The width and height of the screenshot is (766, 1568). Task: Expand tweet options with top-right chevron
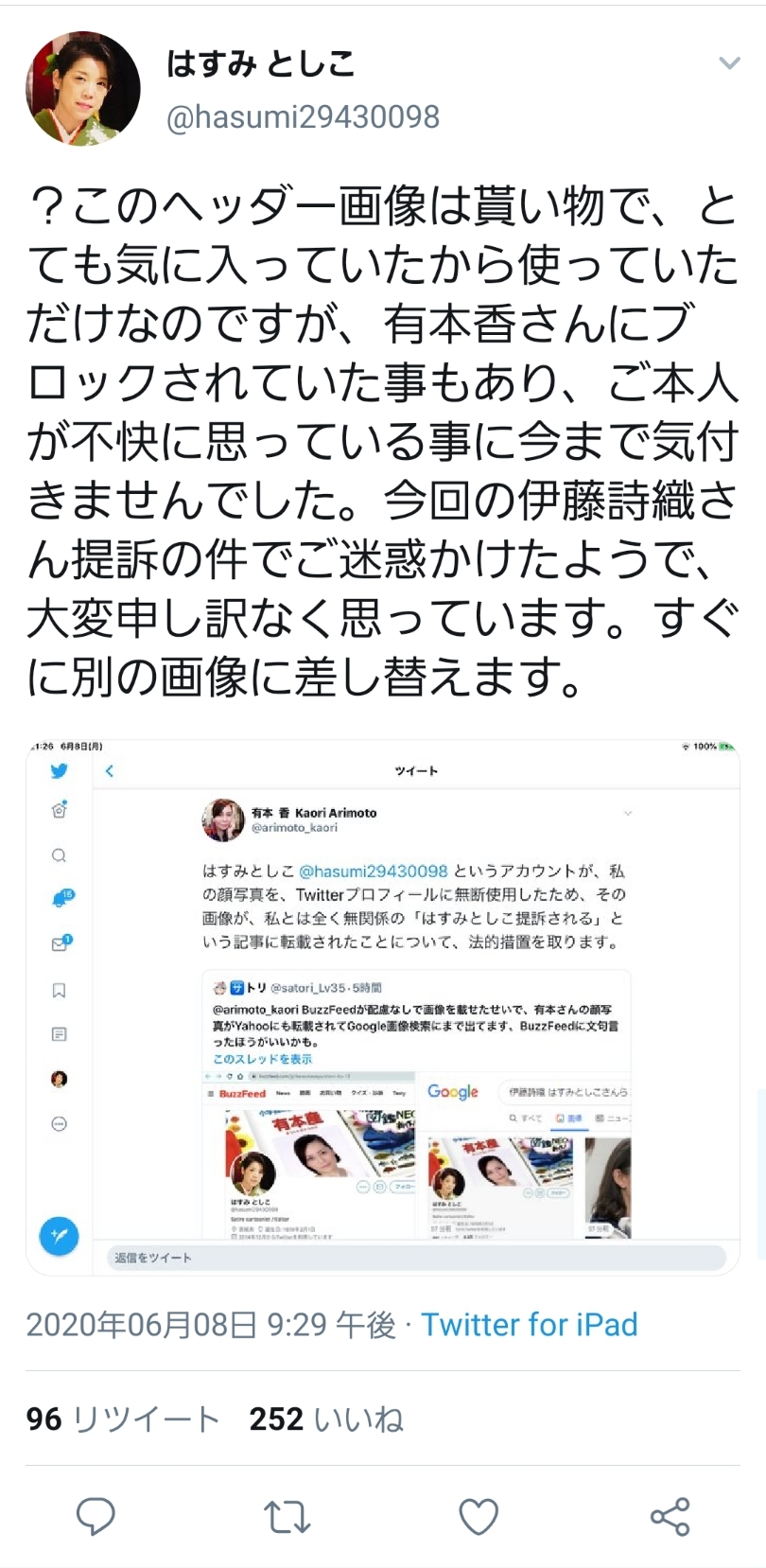pyautogui.click(x=729, y=63)
